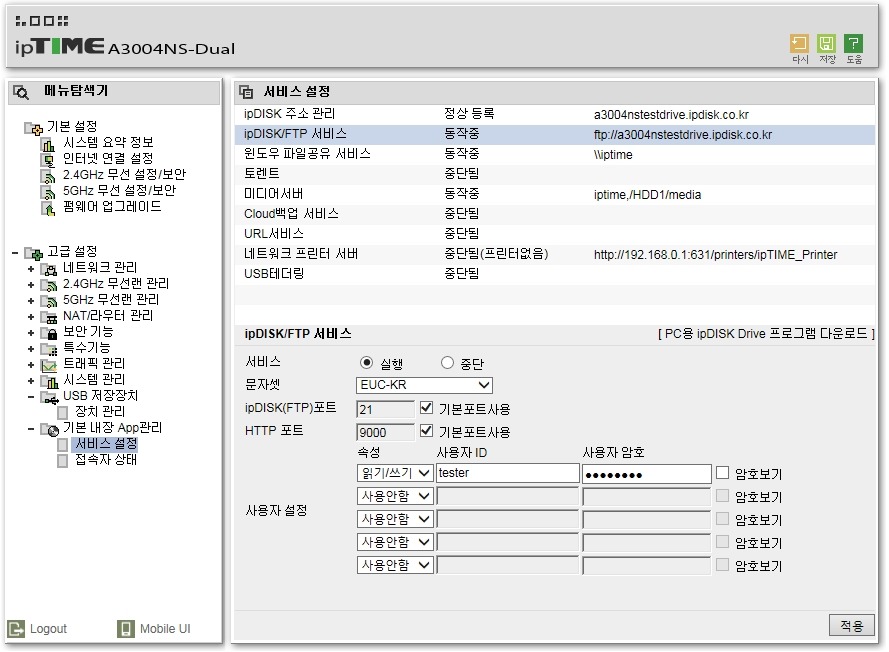Click PC용 ipDISK Drive 프로그램 다운로드 link
The width and height of the screenshot is (889, 652).
point(766,333)
